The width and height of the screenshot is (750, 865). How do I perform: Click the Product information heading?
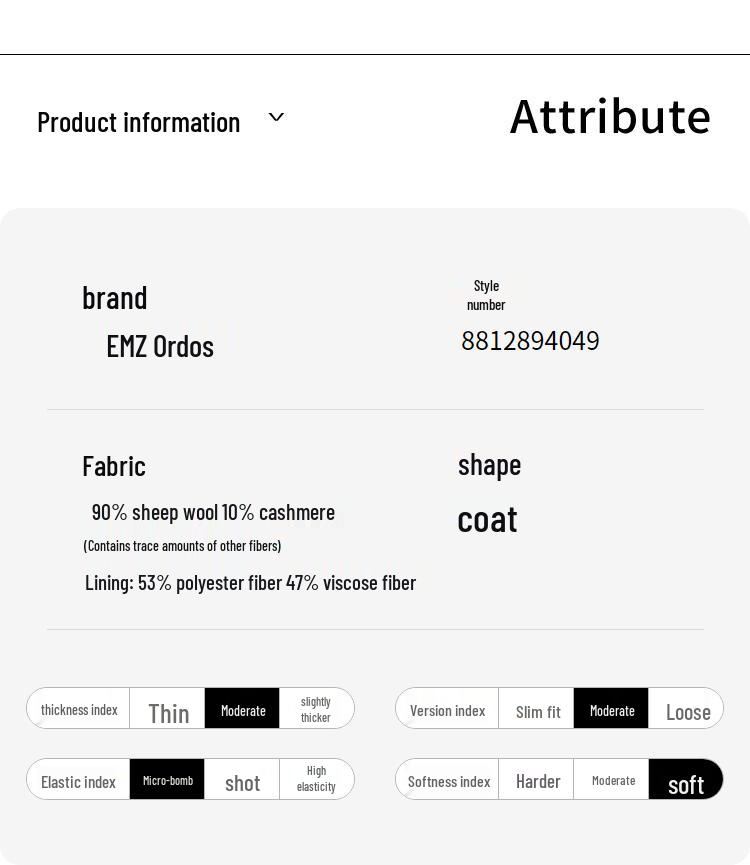click(x=139, y=122)
